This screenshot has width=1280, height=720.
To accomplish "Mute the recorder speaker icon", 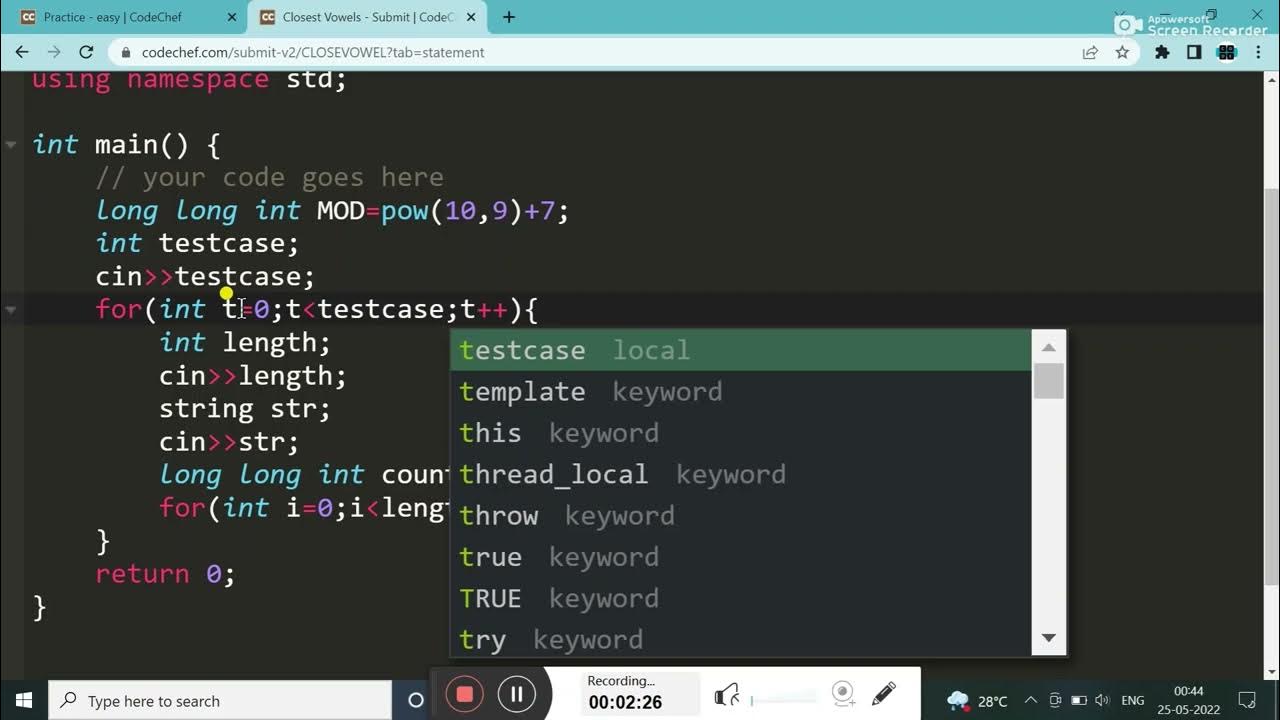I will (x=727, y=694).
